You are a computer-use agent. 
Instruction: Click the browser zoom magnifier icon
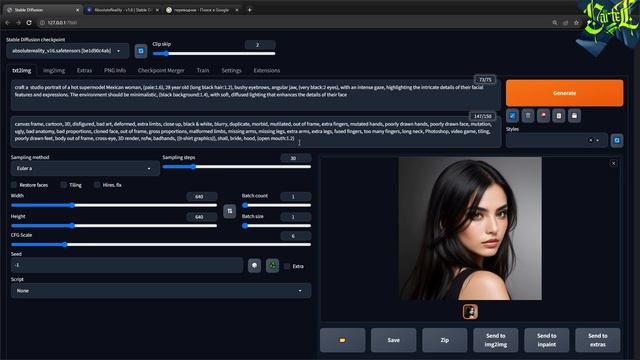pyautogui.click(x=555, y=23)
